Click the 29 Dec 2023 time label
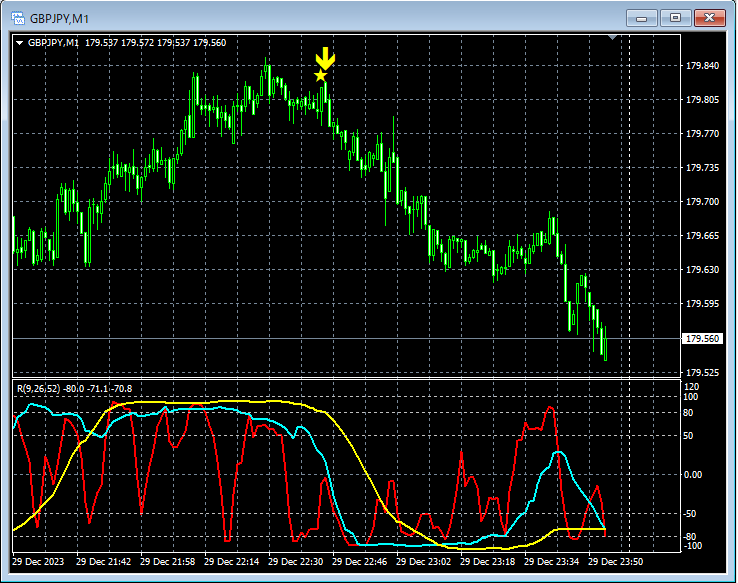738x583 pixels. [x=38, y=561]
